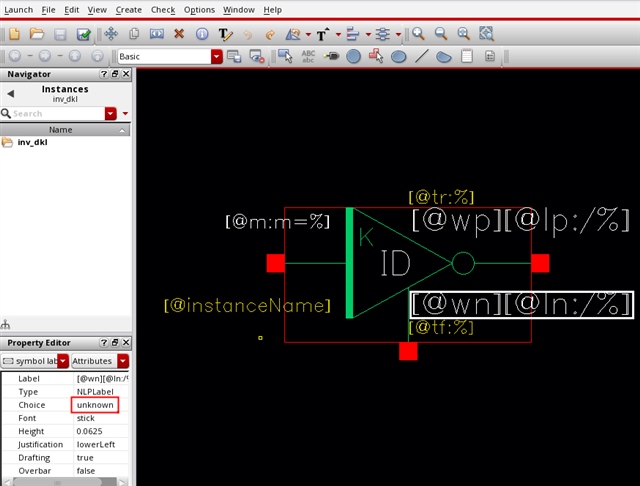Open the Create menu
The width and height of the screenshot is (640, 486).
[128, 9]
